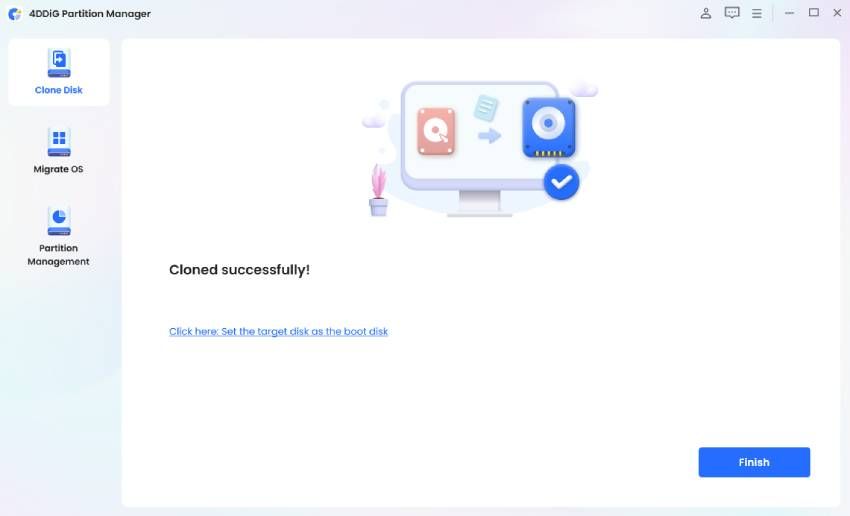Open the Clone Disk icon in sidebar
Screen dimensions: 850x516
point(59,63)
